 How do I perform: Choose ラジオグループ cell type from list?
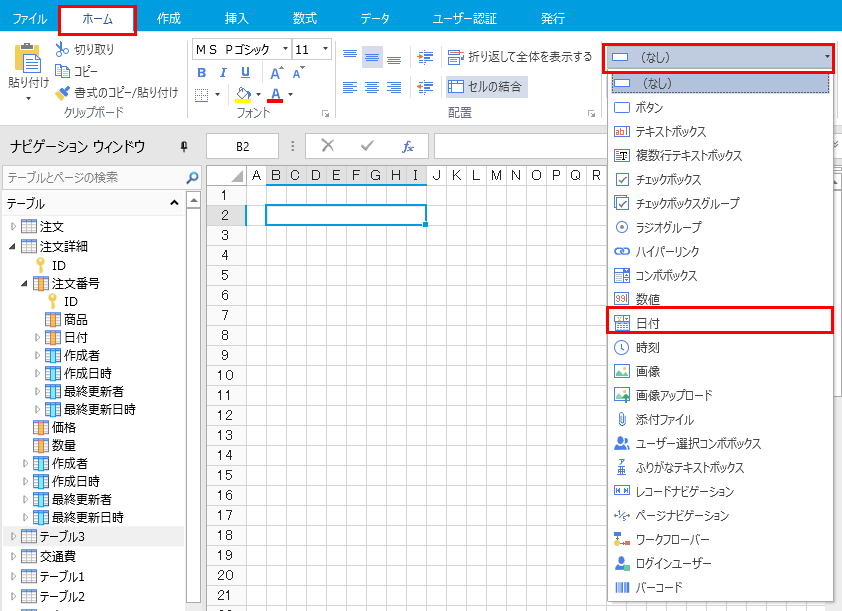[668, 228]
